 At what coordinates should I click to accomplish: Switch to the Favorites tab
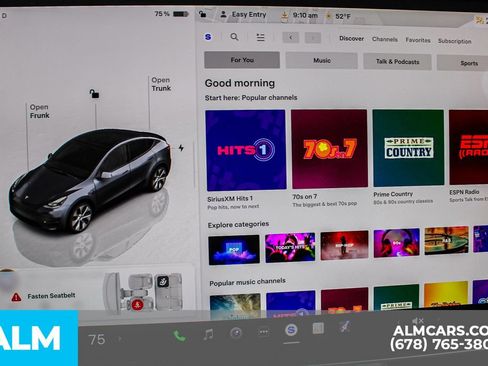tap(418, 40)
